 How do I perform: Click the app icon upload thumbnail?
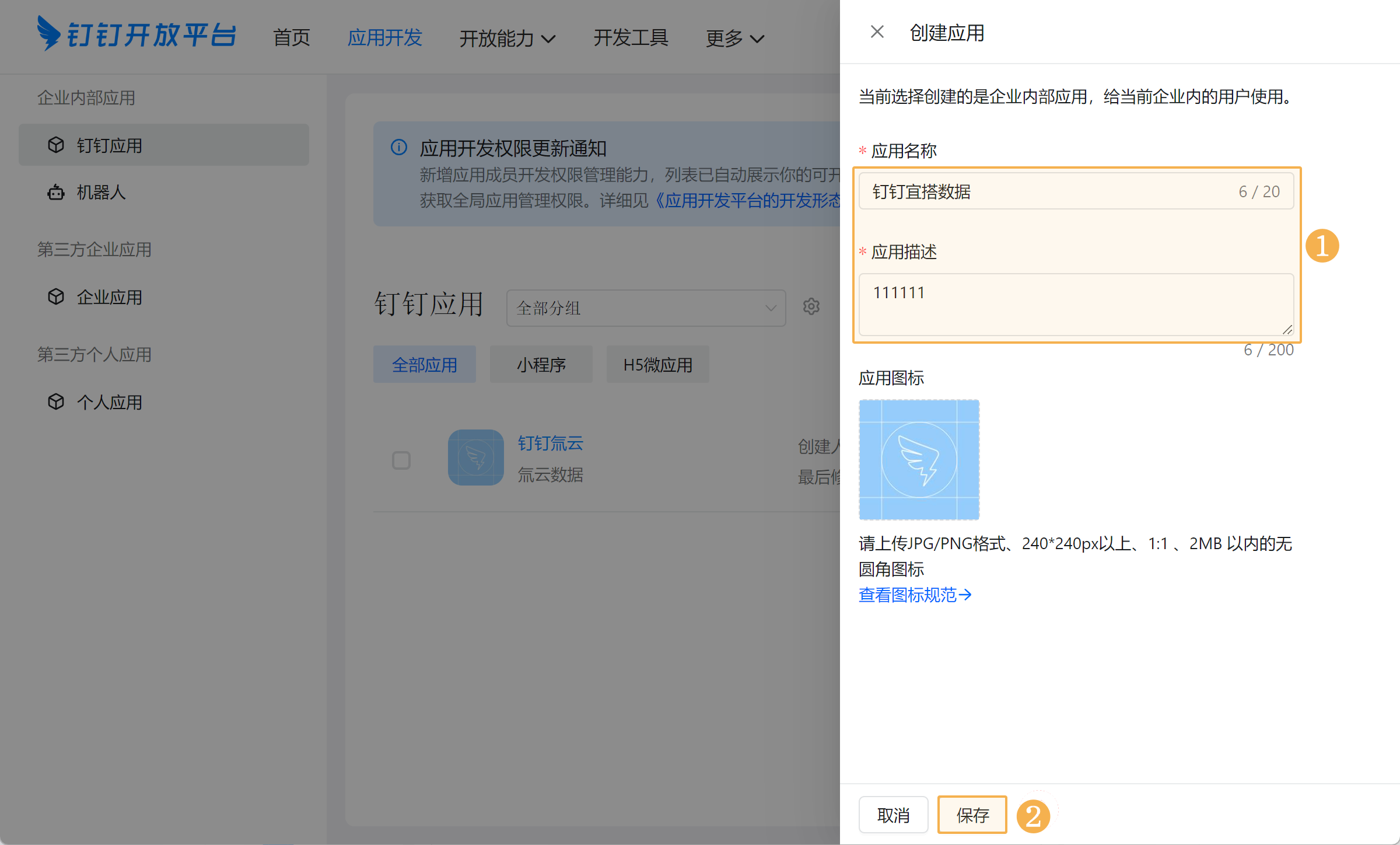[x=919, y=459]
